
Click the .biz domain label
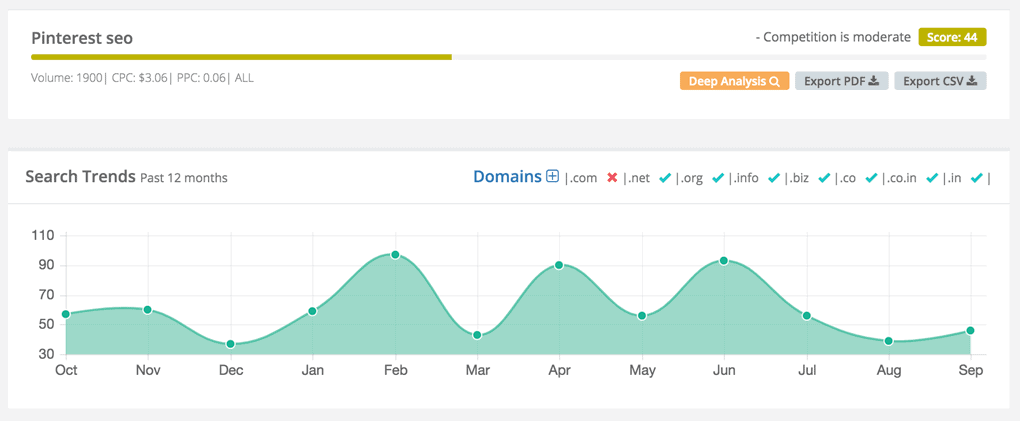click(799, 178)
